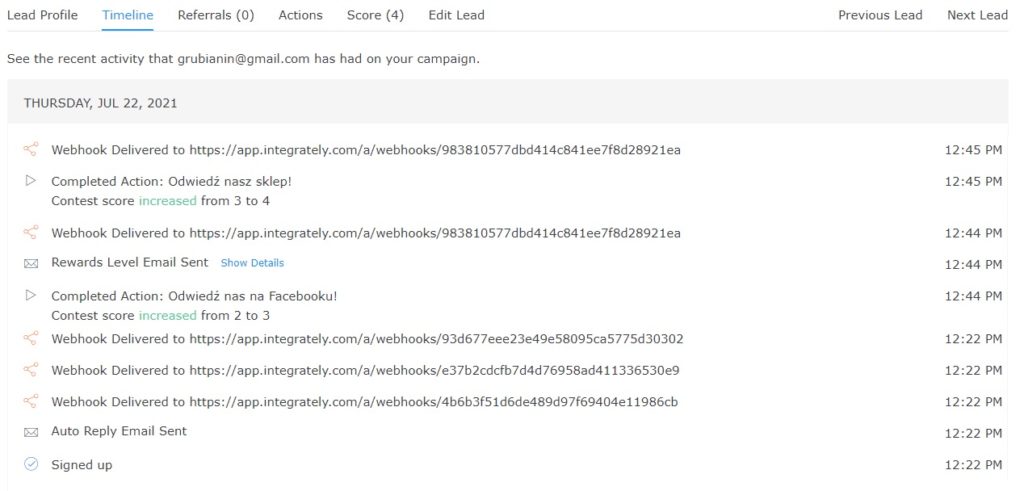Go to Next Lead
The image size is (1024, 491).
978,15
